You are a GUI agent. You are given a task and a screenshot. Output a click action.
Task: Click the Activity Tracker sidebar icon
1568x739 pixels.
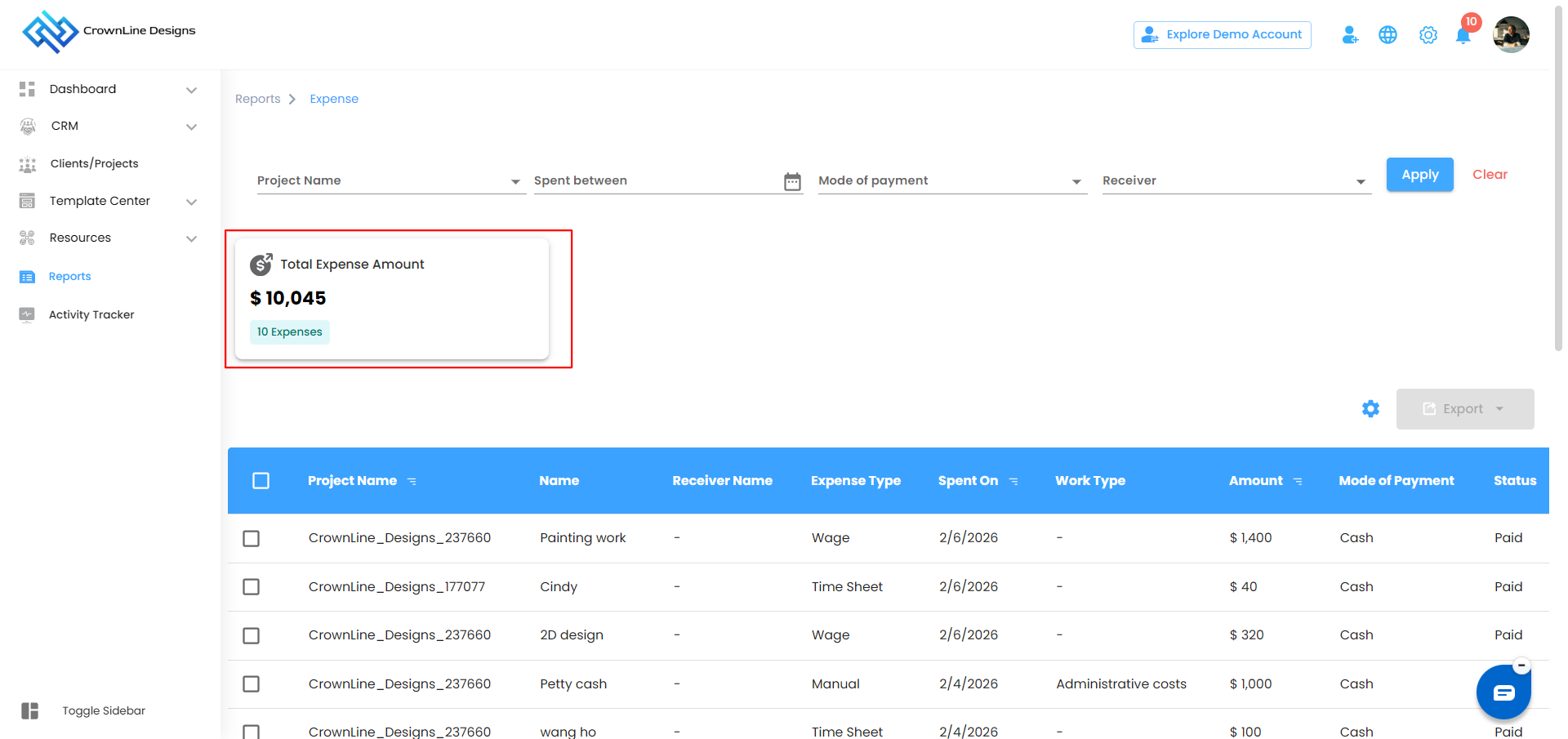coord(27,314)
